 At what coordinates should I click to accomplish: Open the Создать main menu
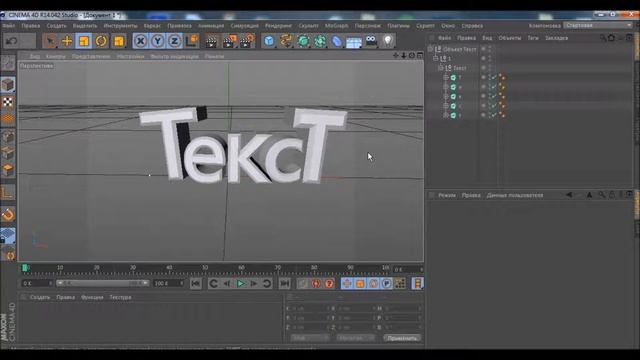56,26
